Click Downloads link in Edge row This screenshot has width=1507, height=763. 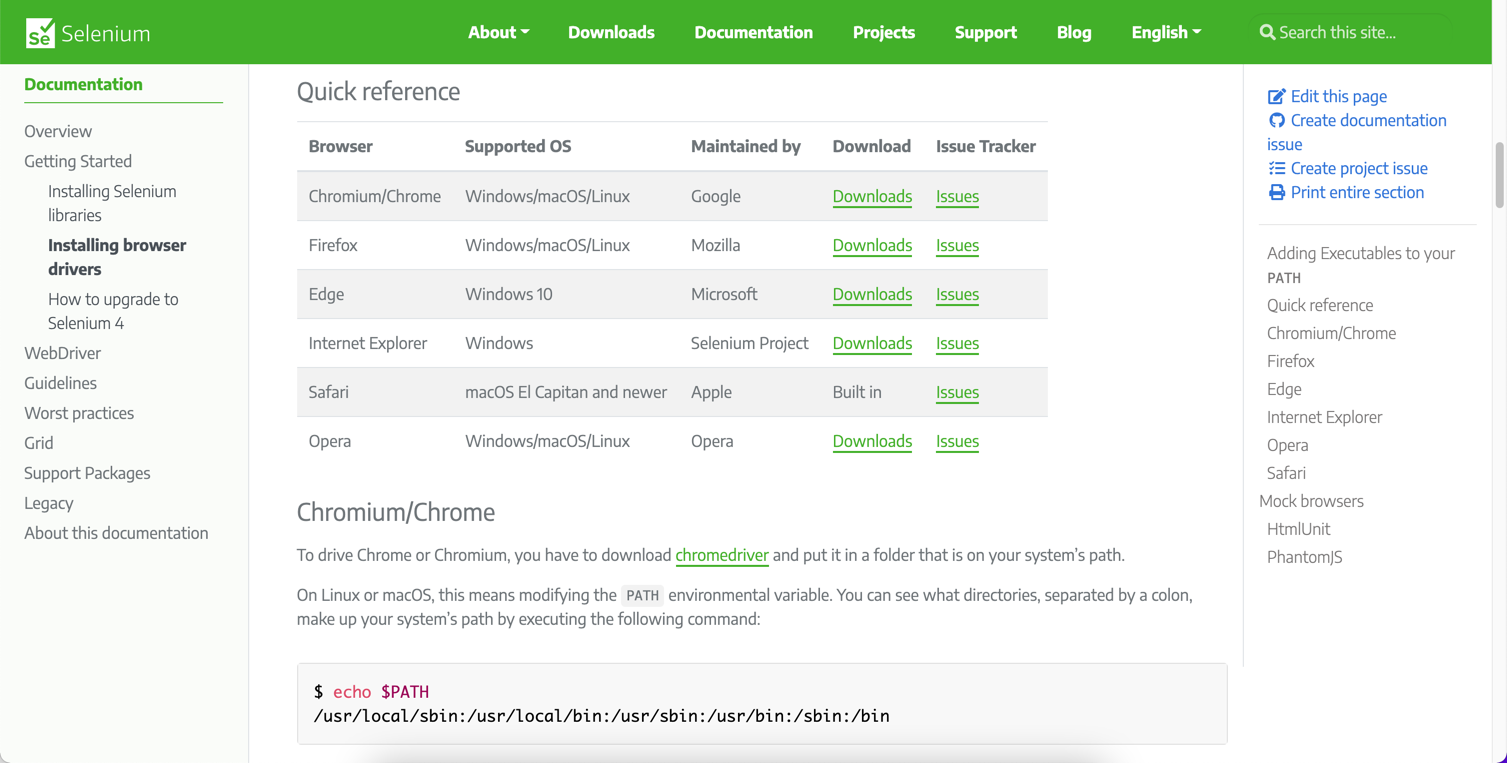pos(872,294)
